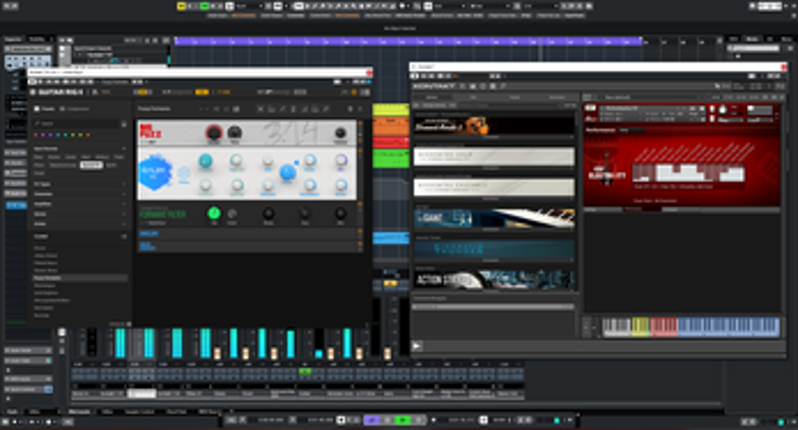Select the red event in Cubase arrangement
The image size is (798, 430).
[x=391, y=142]
